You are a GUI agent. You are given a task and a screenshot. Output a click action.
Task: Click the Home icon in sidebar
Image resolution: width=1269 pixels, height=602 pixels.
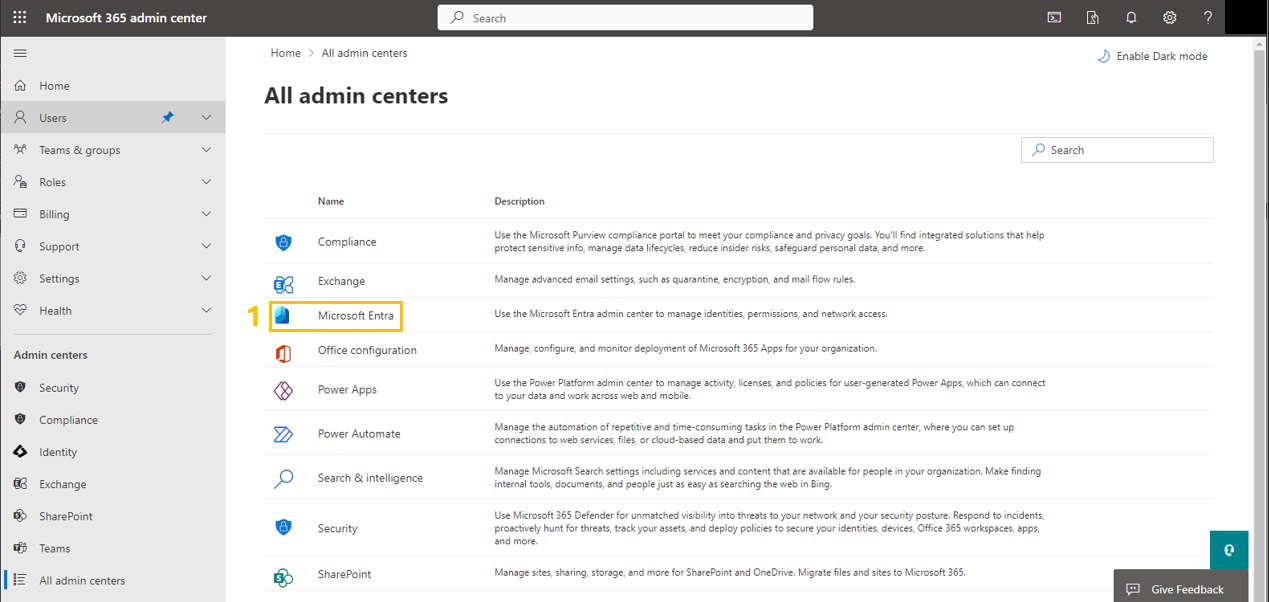(20, 86)
